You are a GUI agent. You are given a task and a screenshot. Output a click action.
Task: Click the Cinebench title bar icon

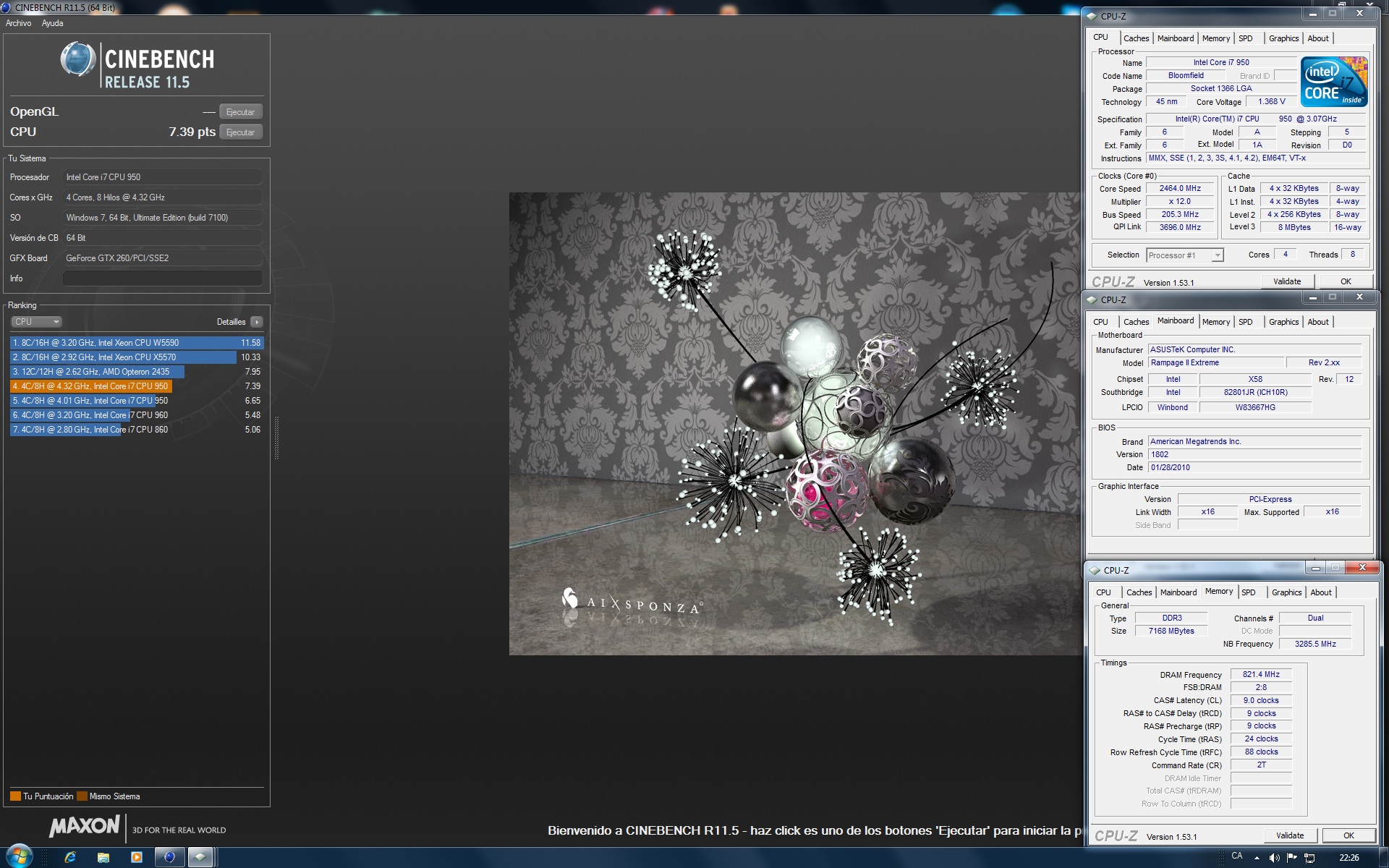point(6,7)
